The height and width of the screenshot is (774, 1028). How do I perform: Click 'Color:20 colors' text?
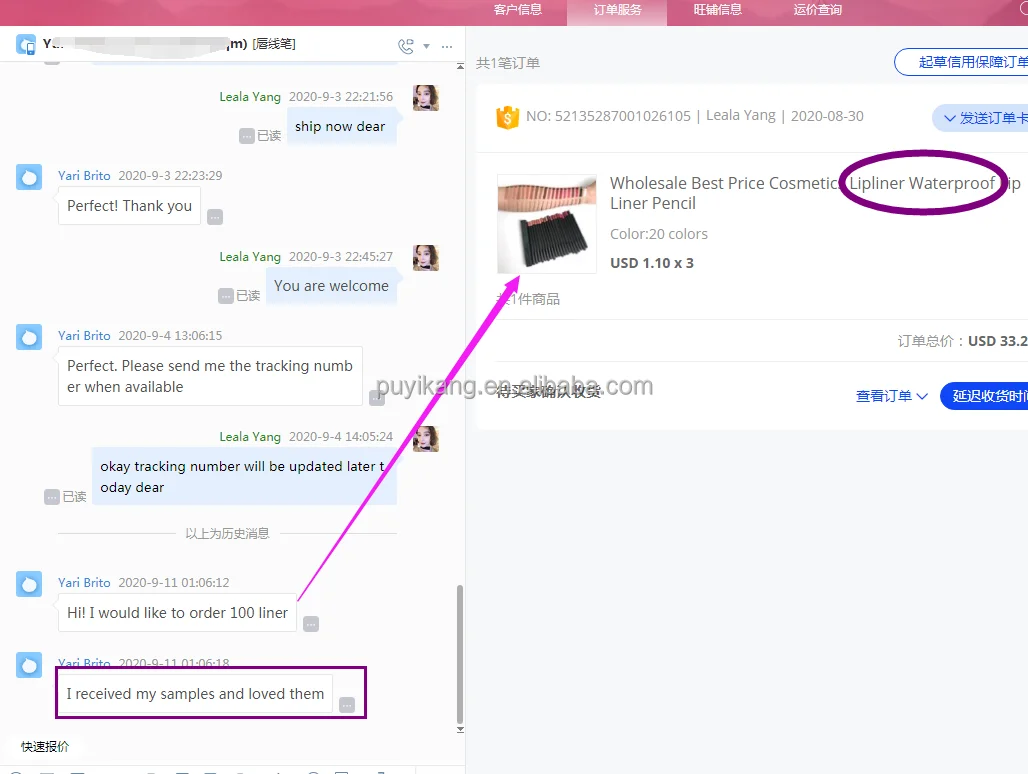pyautogui.click(x=659, y=234)
